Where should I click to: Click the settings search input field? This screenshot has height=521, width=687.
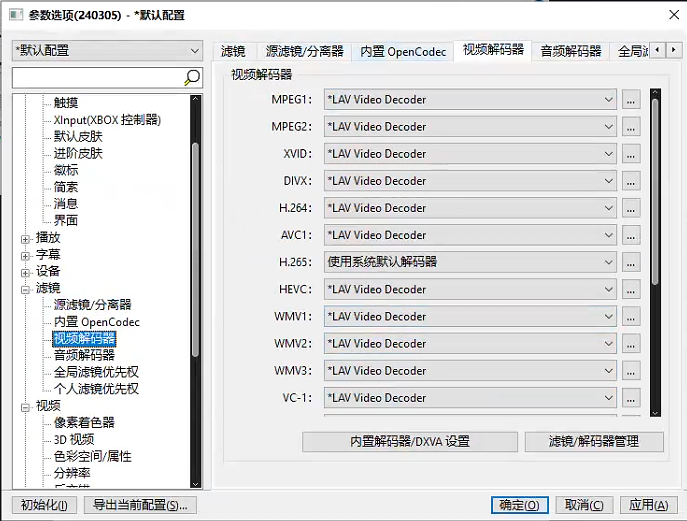[97, 78]
